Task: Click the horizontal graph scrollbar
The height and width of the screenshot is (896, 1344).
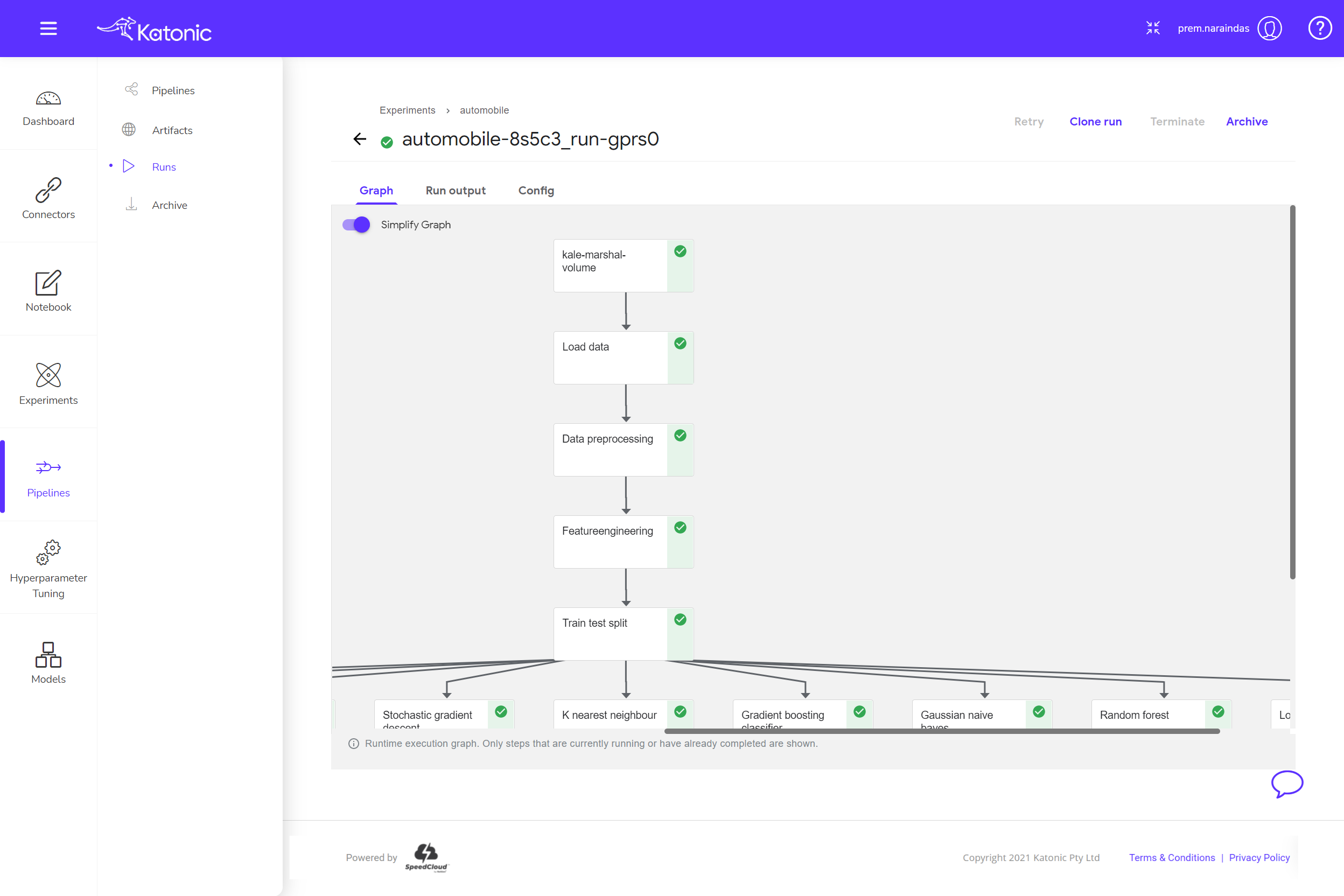Action: [942, 731]
